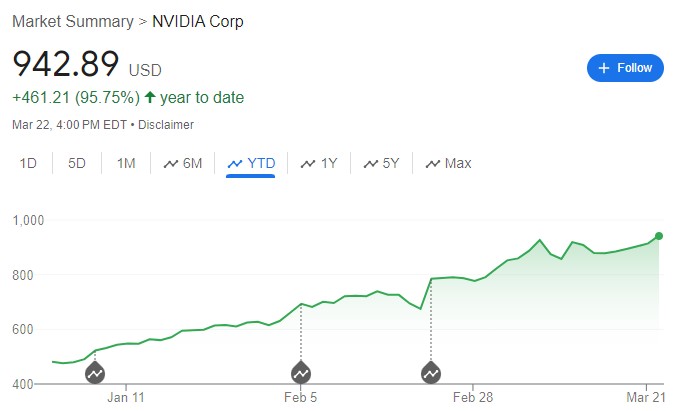
Task: Select the 1D time range tab
Action: click(29, 163)
